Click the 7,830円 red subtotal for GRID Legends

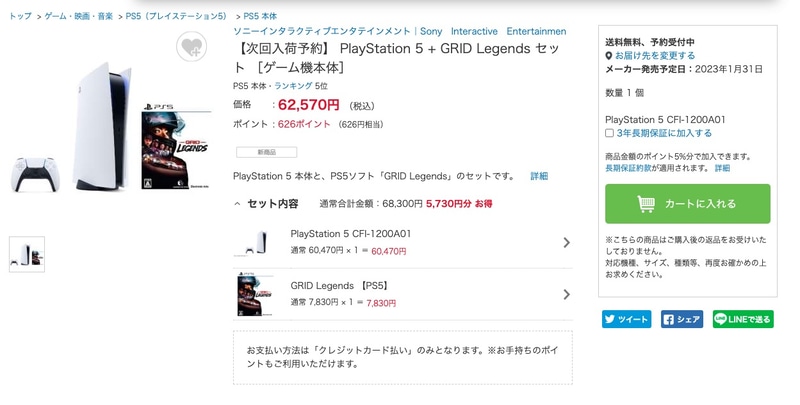[x=381, y=303]
